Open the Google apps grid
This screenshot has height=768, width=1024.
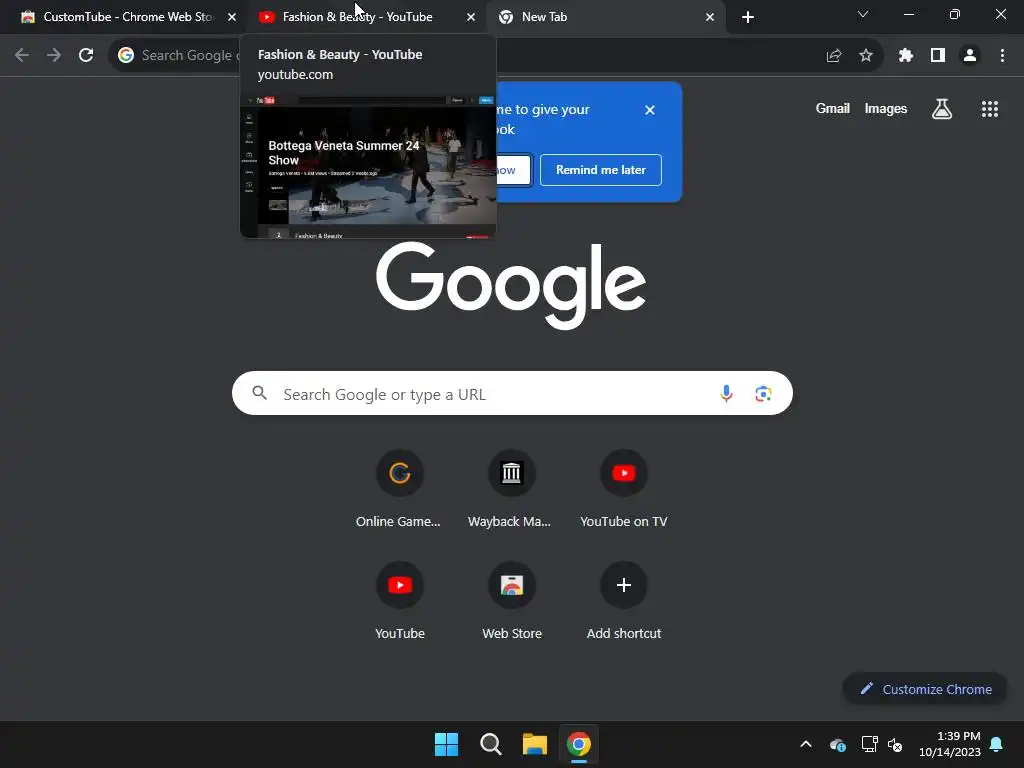pos(990,109)
